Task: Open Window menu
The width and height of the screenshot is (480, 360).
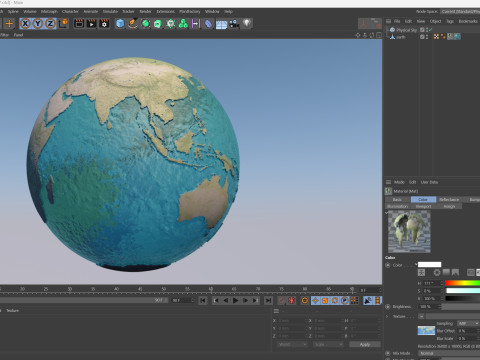Action: click(212, 11)
